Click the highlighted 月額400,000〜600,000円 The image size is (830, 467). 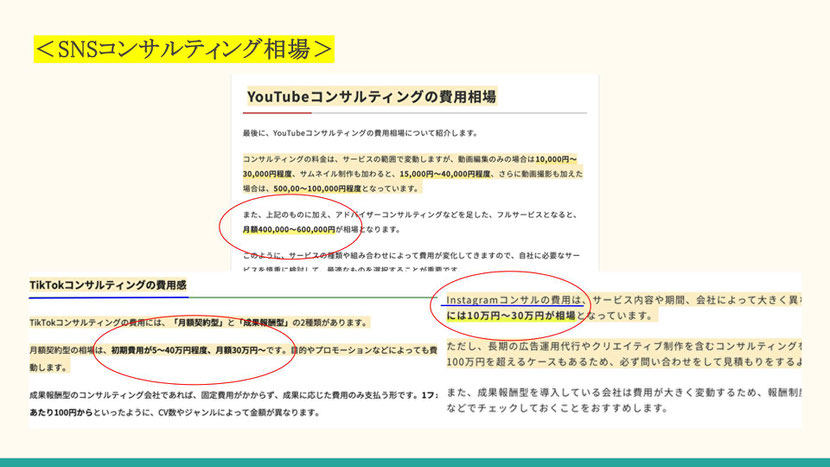click(289, 230)
